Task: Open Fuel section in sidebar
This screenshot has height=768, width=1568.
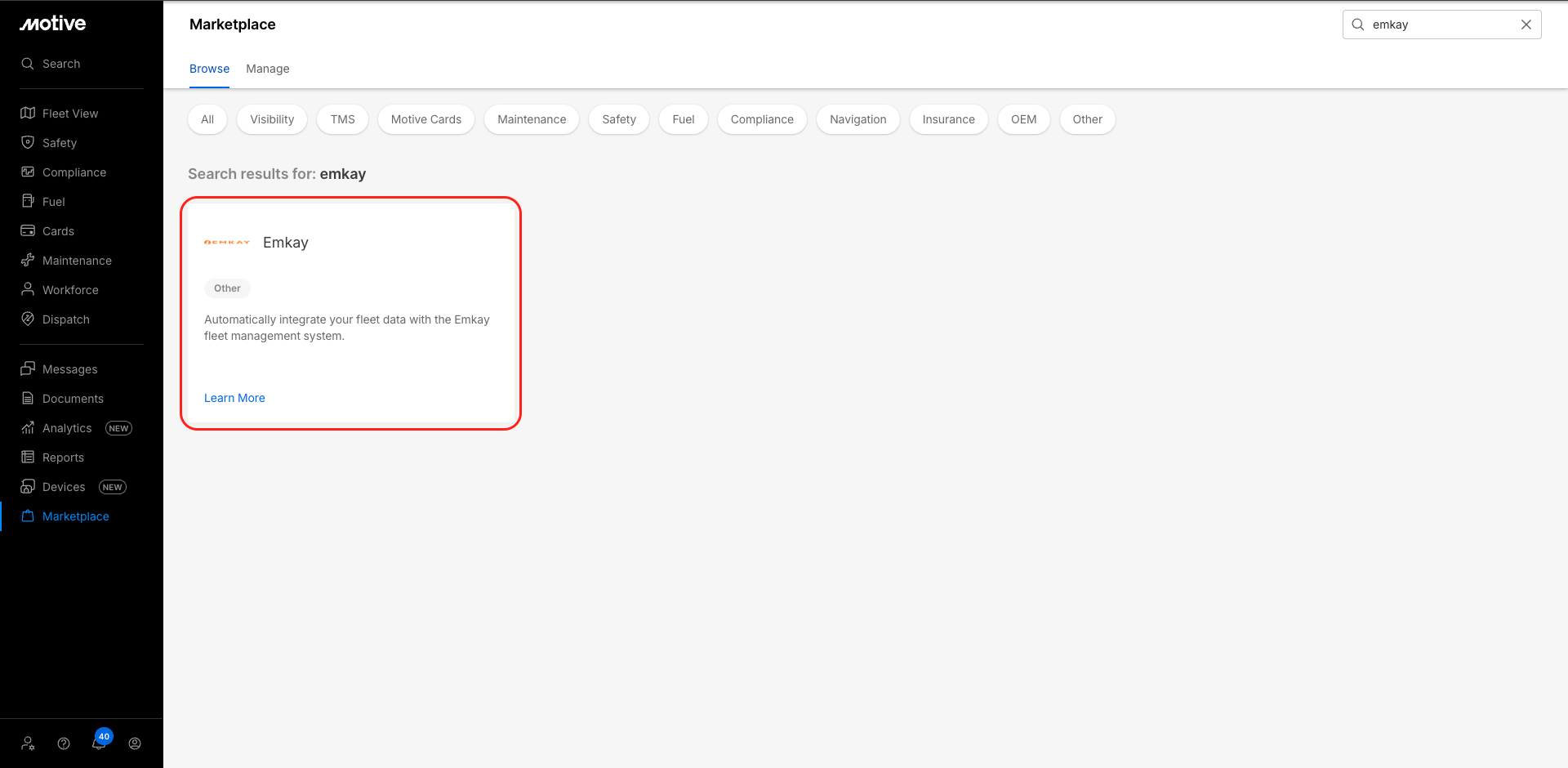Action: [x=54, y=202]
